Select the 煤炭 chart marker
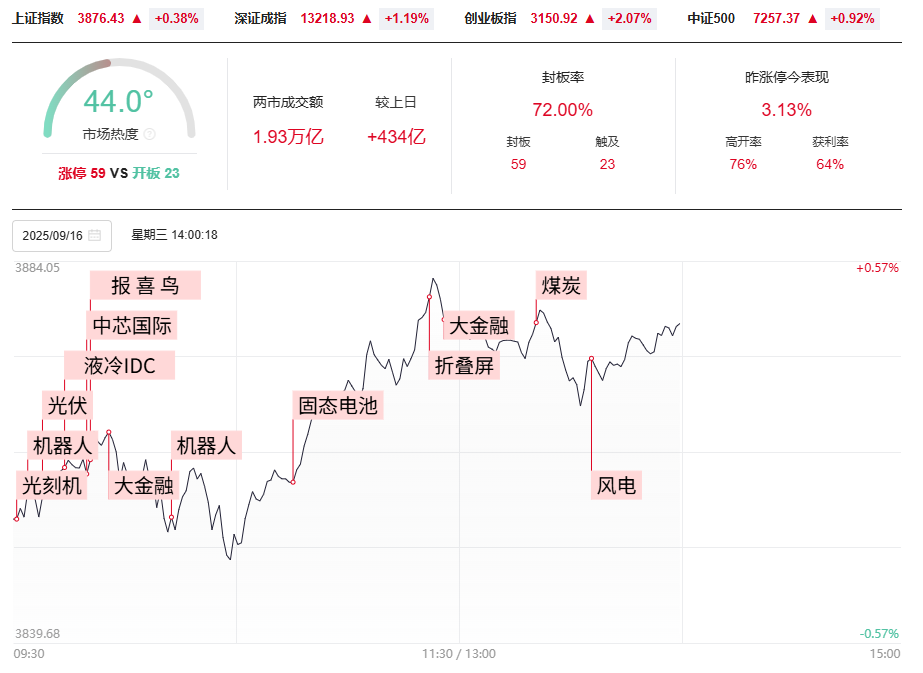923x673 pixels. (x=561, y=286)
